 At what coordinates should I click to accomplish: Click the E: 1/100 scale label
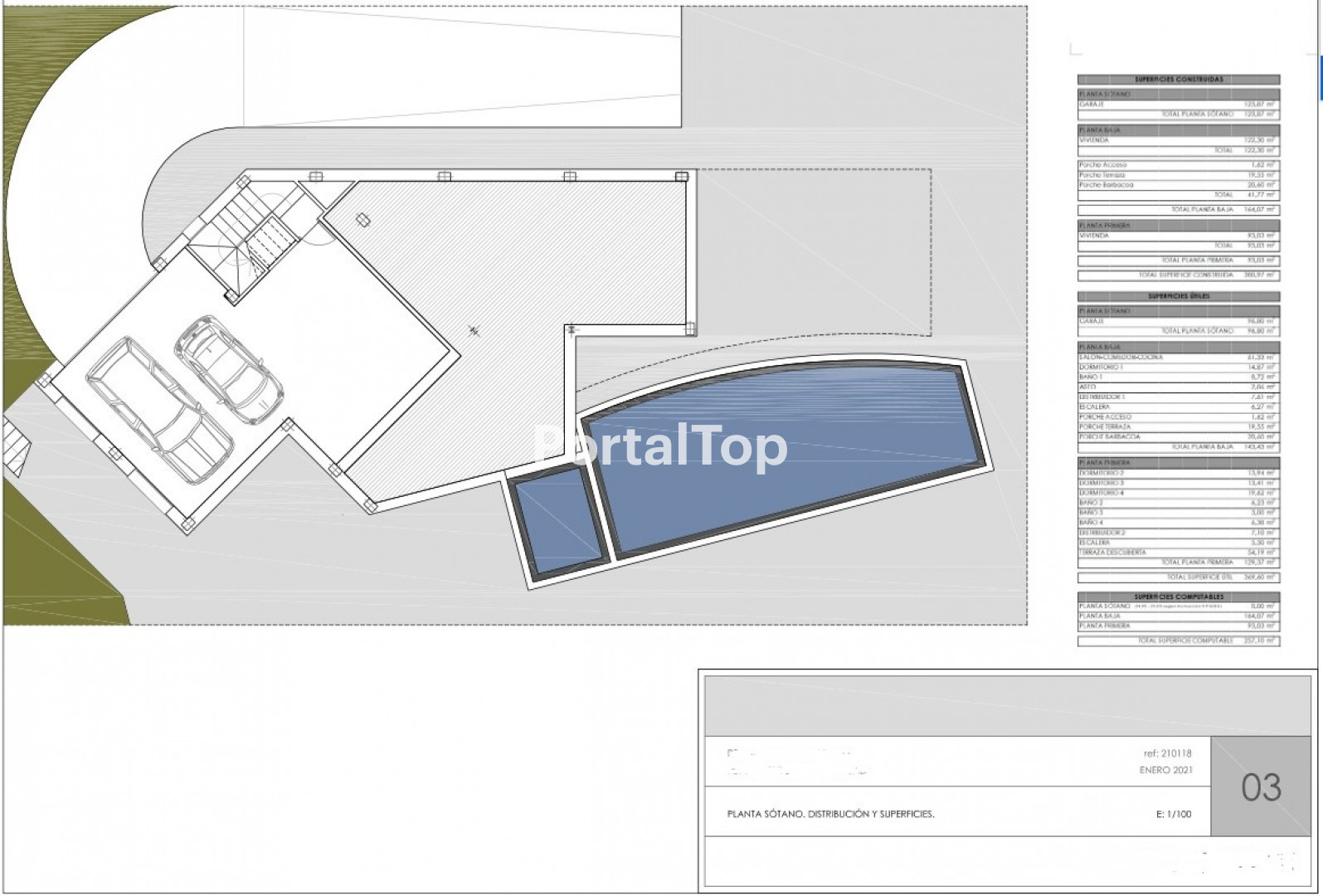click(1173, 814)
